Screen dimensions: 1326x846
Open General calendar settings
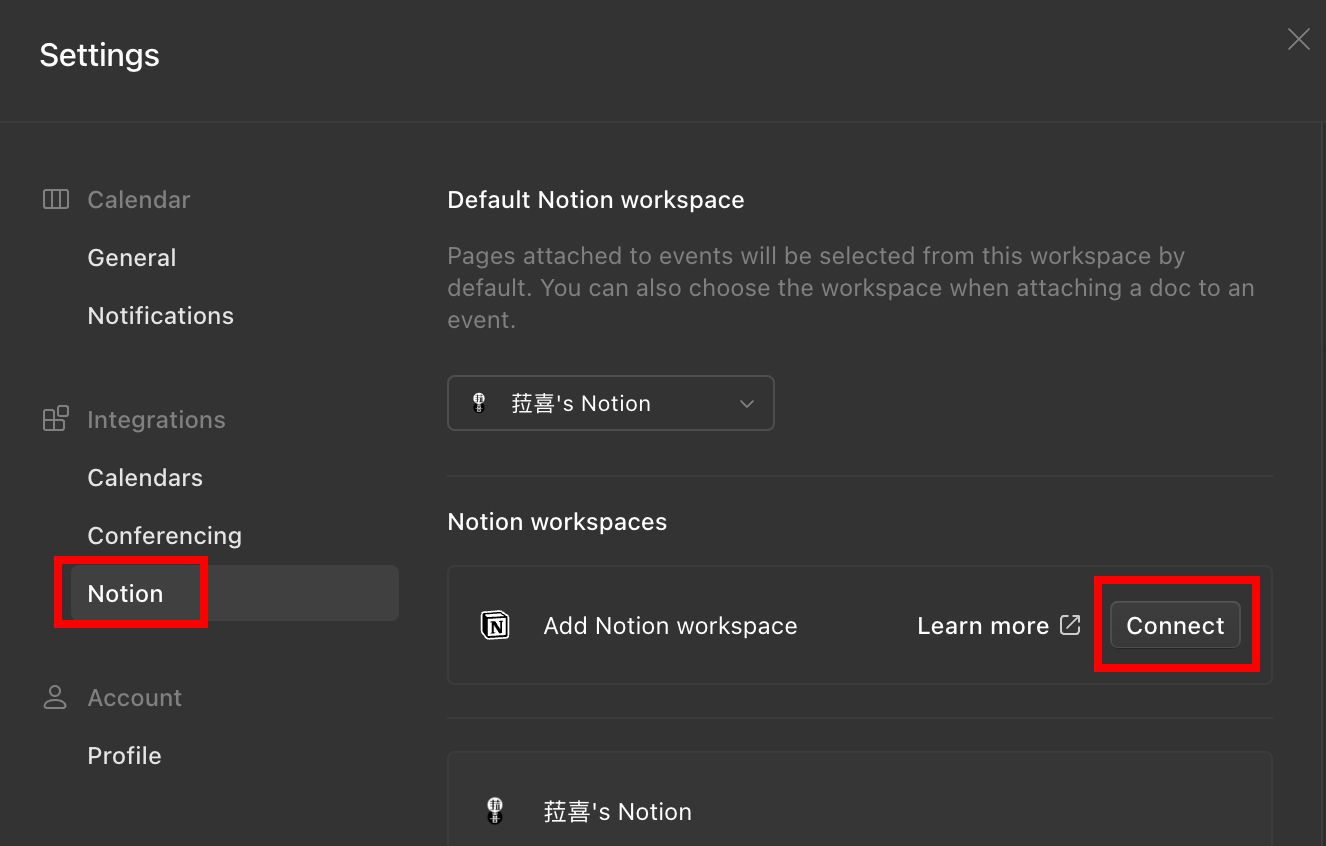pos(132,258)
